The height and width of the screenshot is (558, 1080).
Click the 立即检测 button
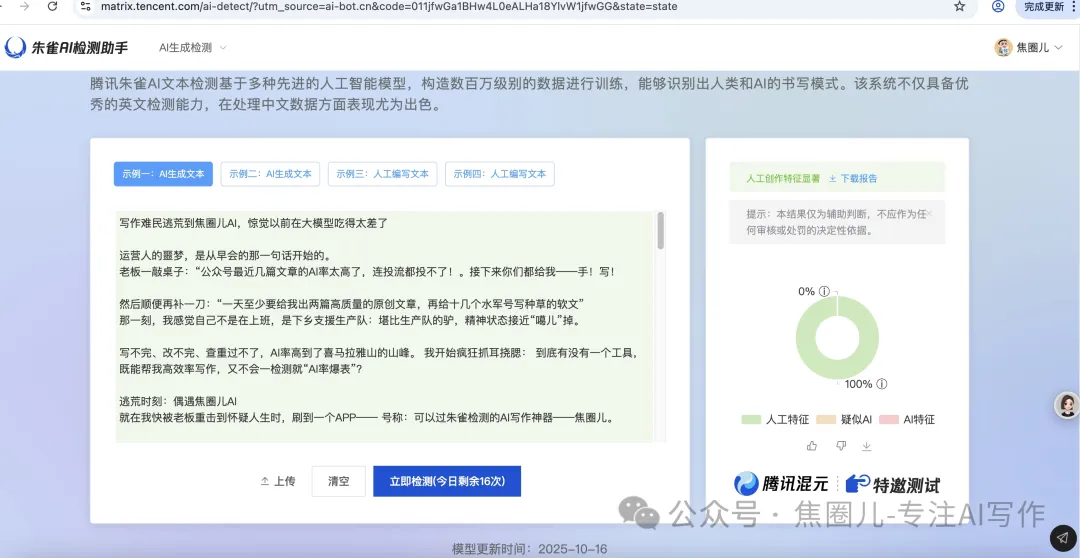pyautogui.click(x=447, y=481)
